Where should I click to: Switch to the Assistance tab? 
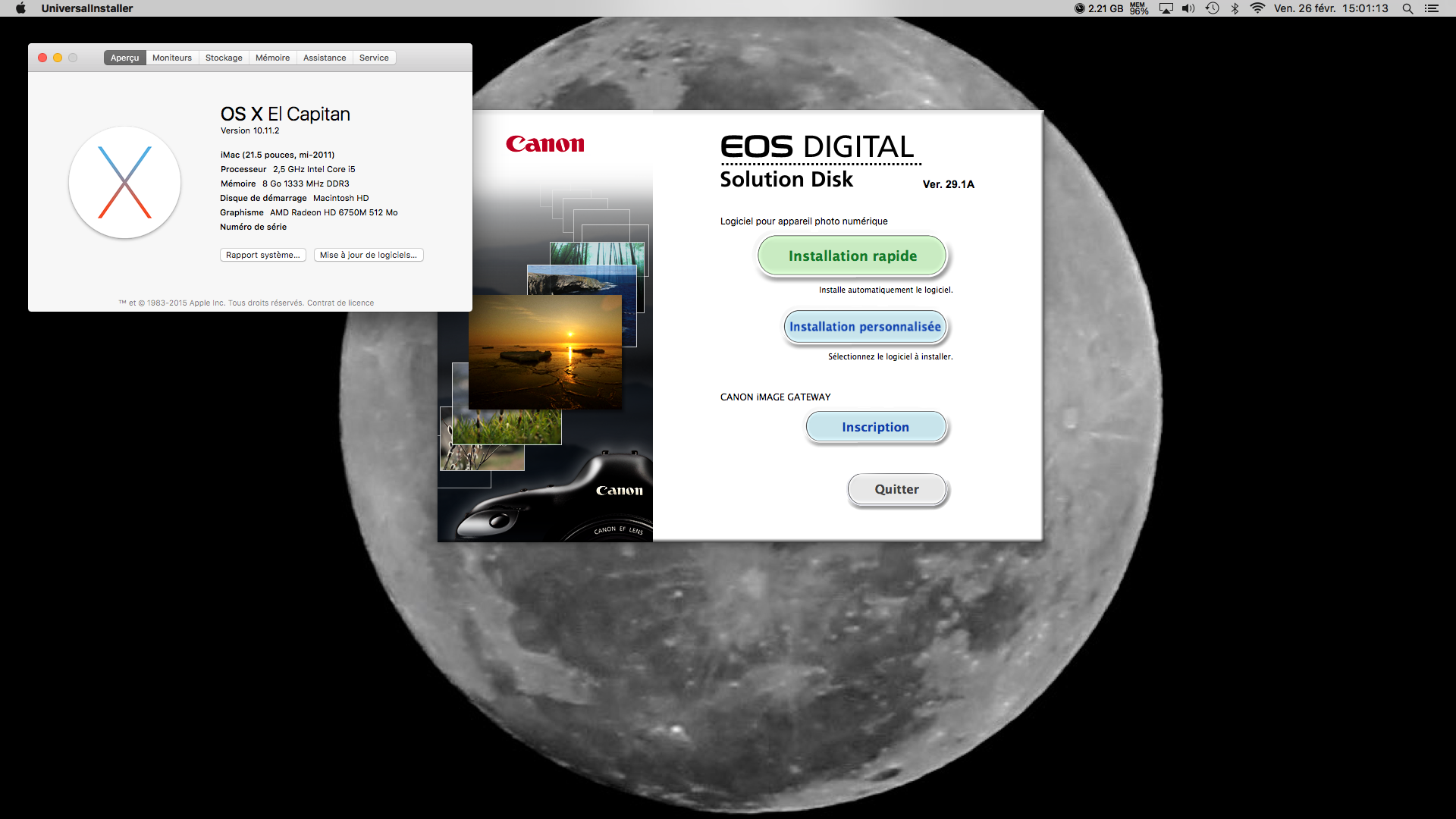325,58
